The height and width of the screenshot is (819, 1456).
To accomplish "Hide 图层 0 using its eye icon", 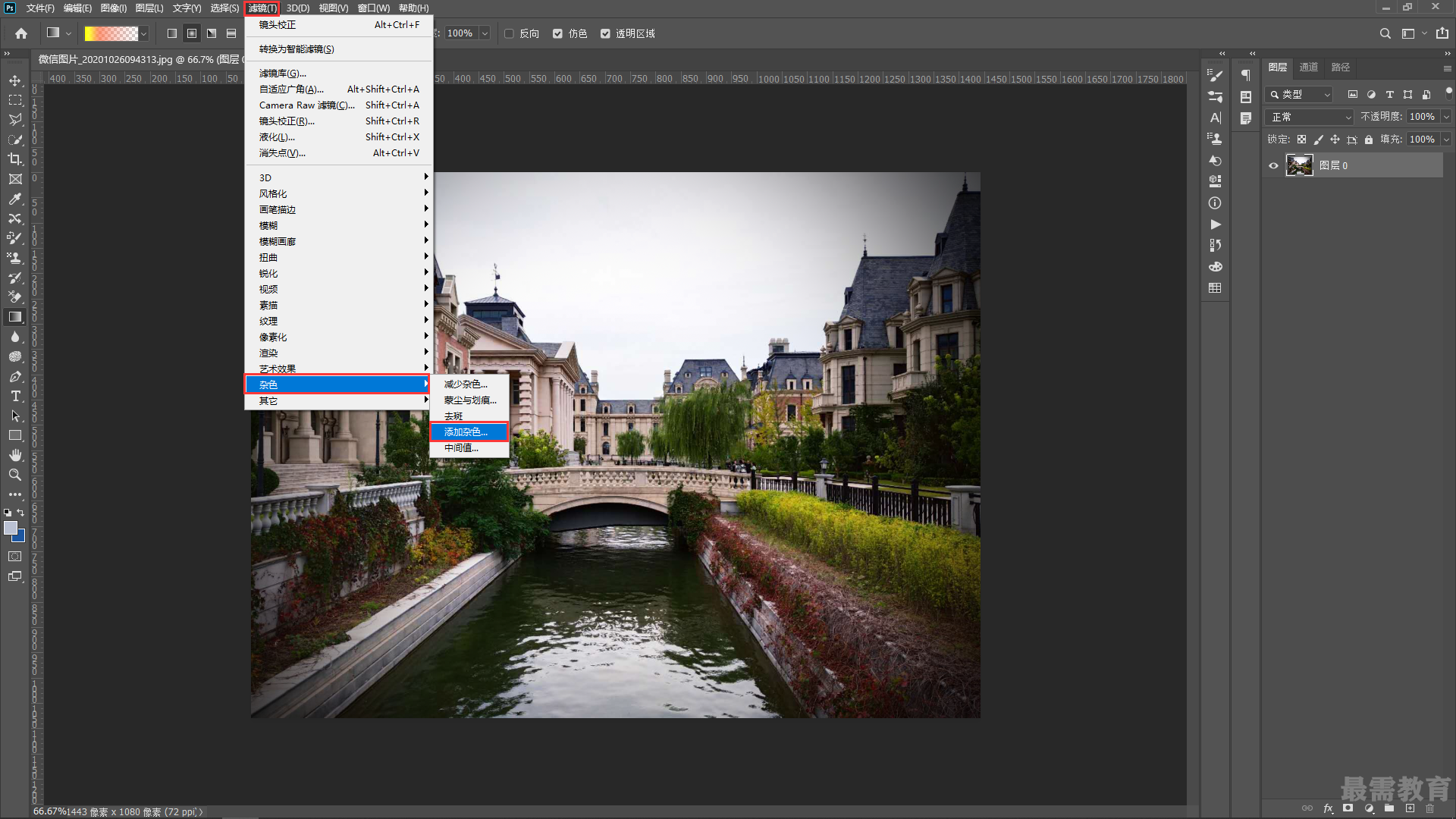I will click(x=1273, y=165).
